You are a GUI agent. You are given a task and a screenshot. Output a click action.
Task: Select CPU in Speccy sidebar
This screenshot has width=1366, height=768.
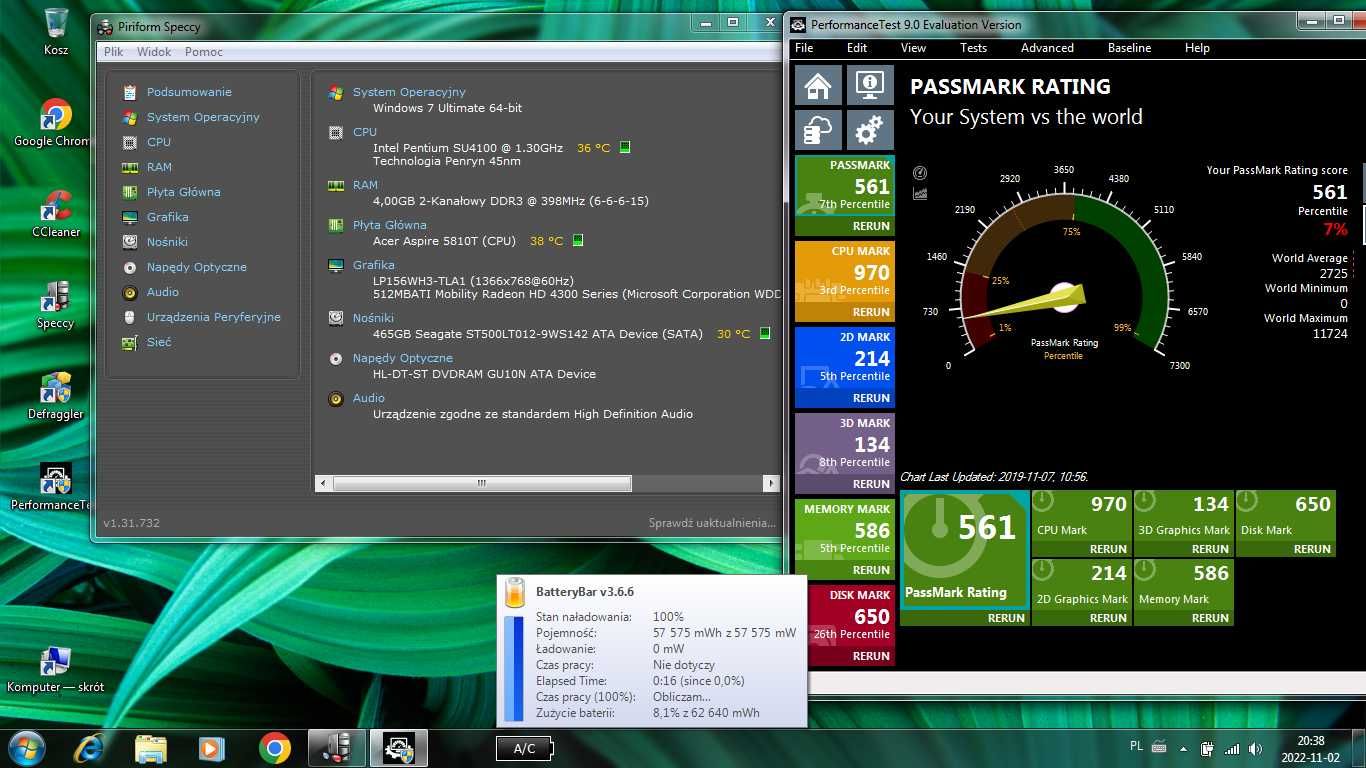(x=159, y=142)
